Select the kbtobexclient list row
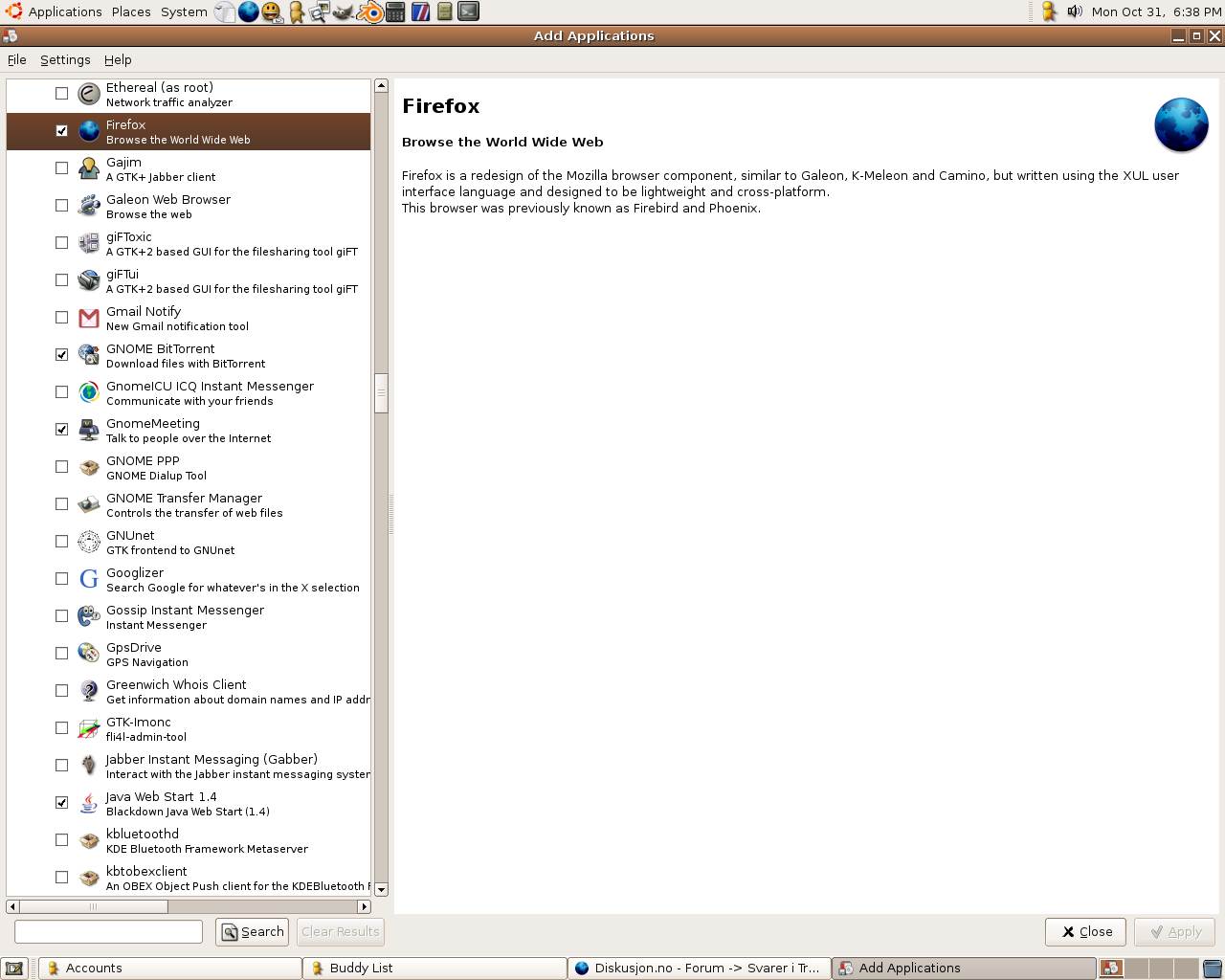 pos(189,878)
